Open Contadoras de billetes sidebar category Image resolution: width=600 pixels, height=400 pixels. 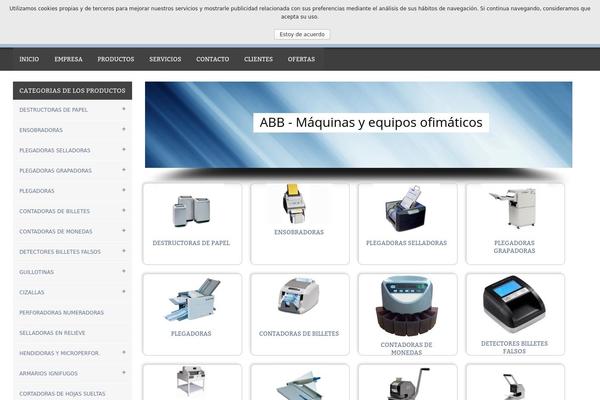click(55, 211)
